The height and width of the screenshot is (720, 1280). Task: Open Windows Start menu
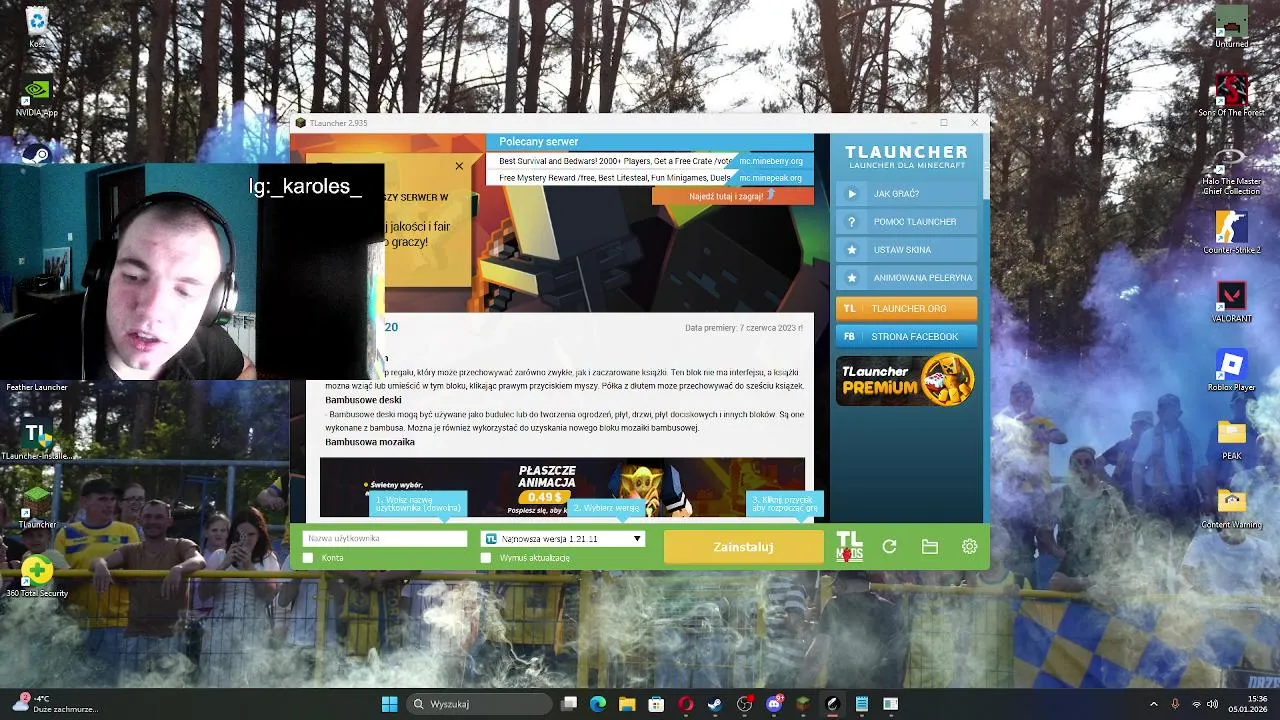click(390, 704)
